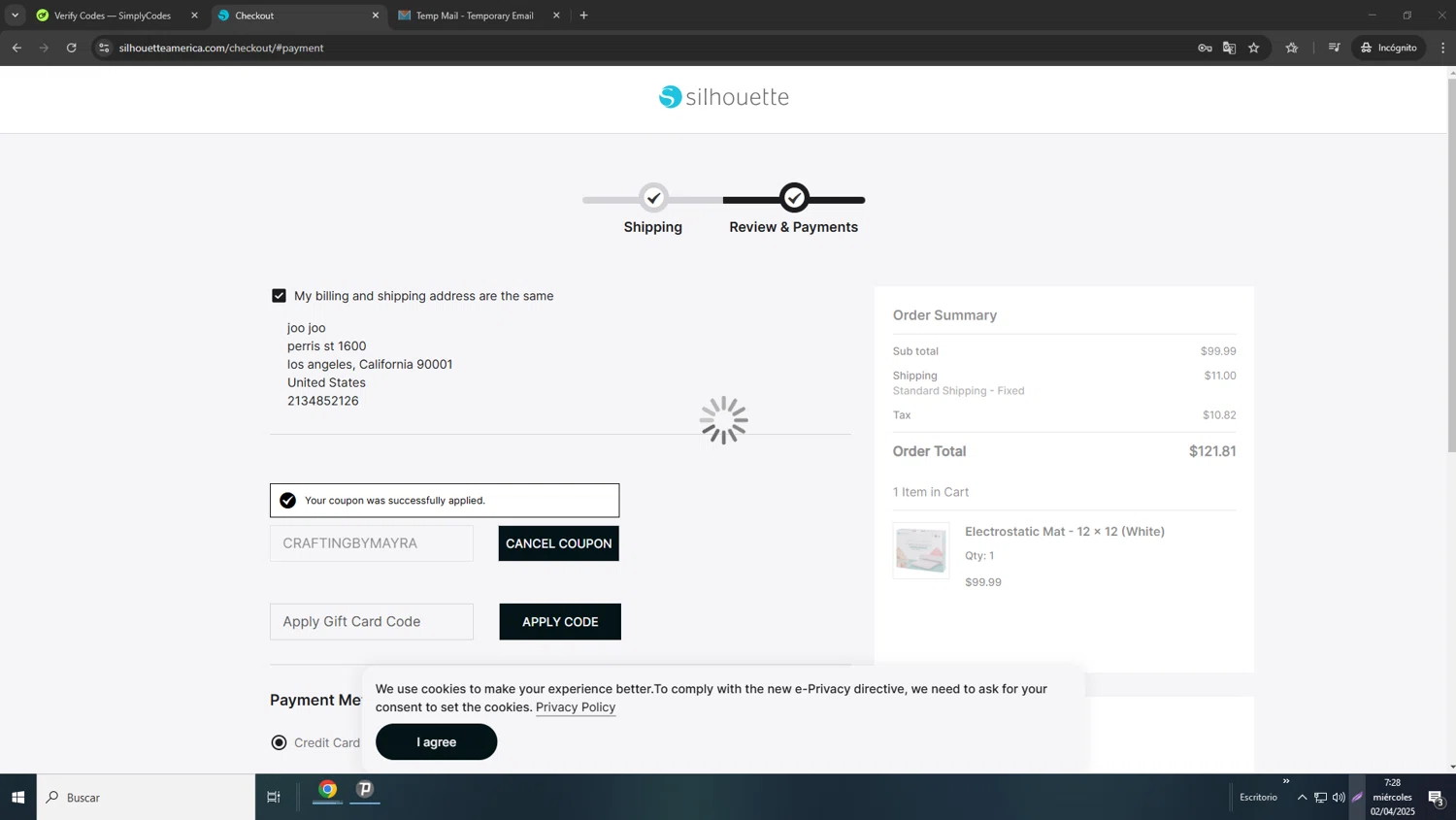
Task: Select the Credit Card radio button
Action: [279, 742]
